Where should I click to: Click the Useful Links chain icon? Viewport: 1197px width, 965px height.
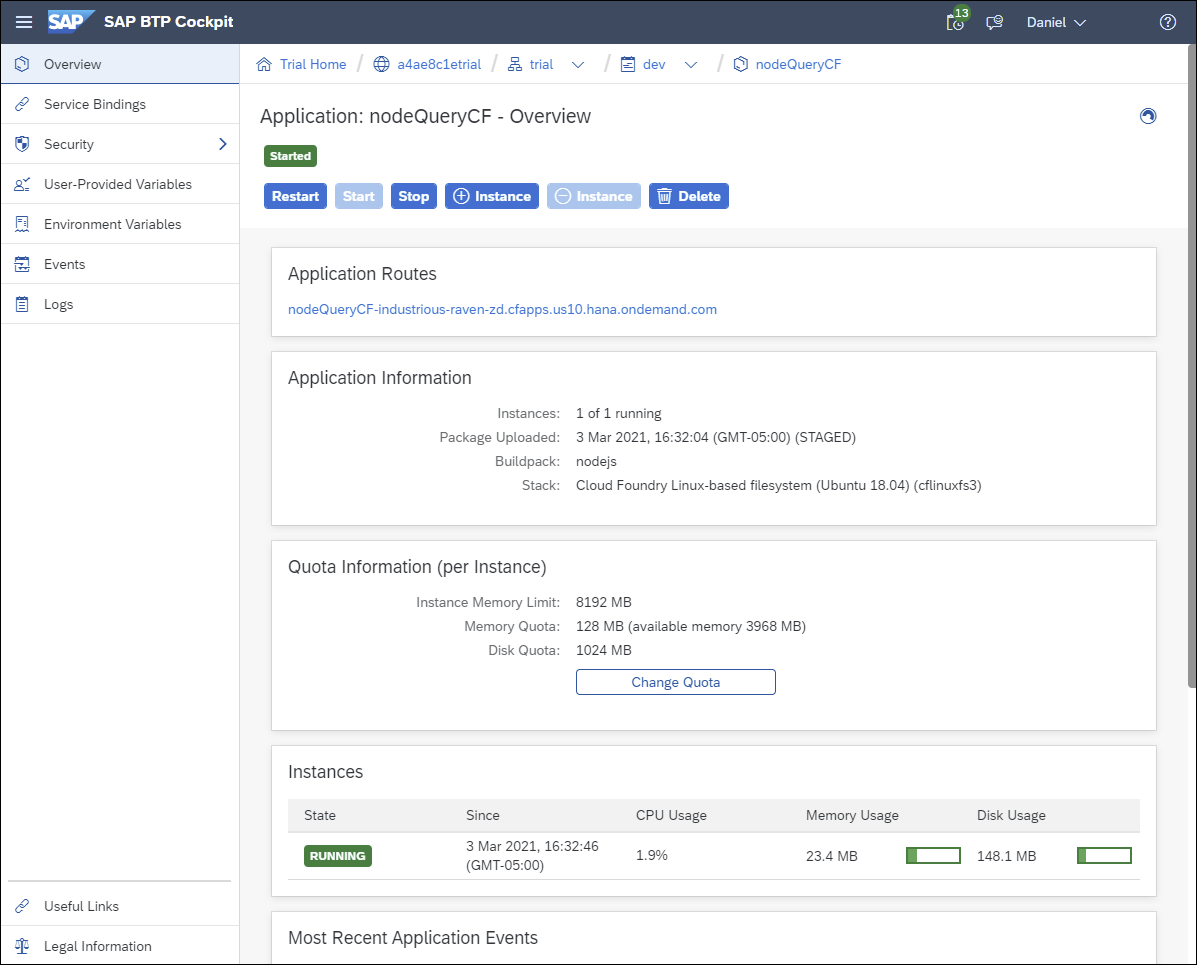pyautogui.click(x=22, y=906)
